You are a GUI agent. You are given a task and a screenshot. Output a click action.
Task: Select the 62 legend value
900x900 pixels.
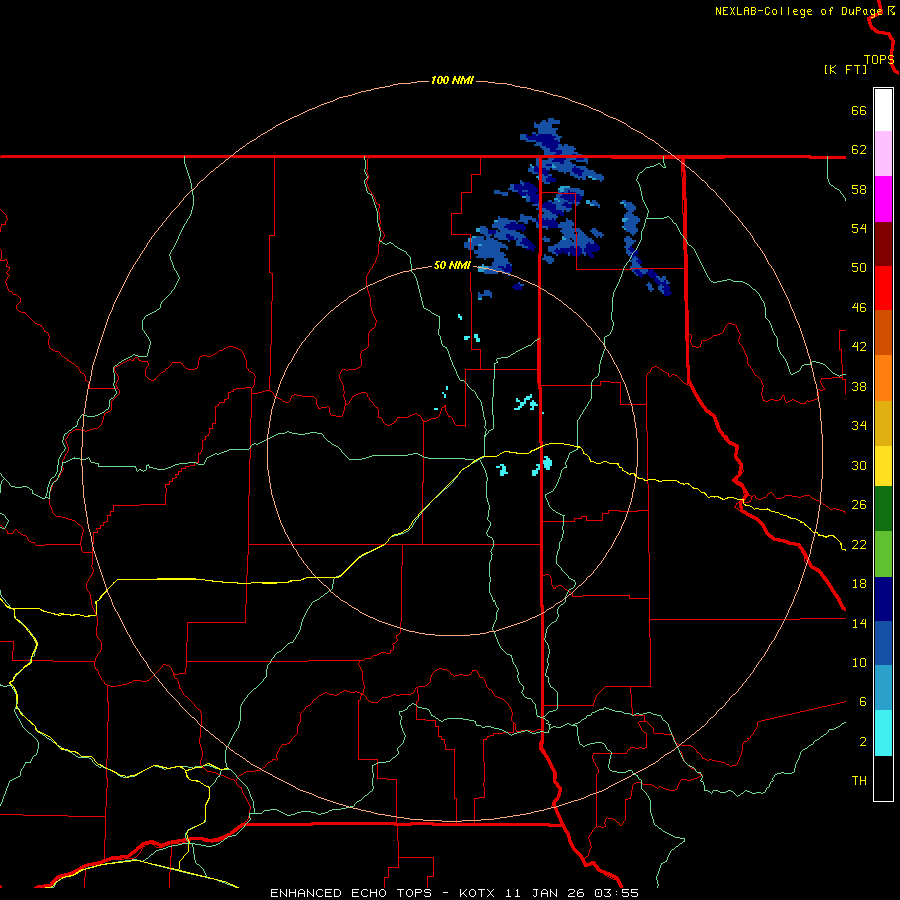[859, 150]
